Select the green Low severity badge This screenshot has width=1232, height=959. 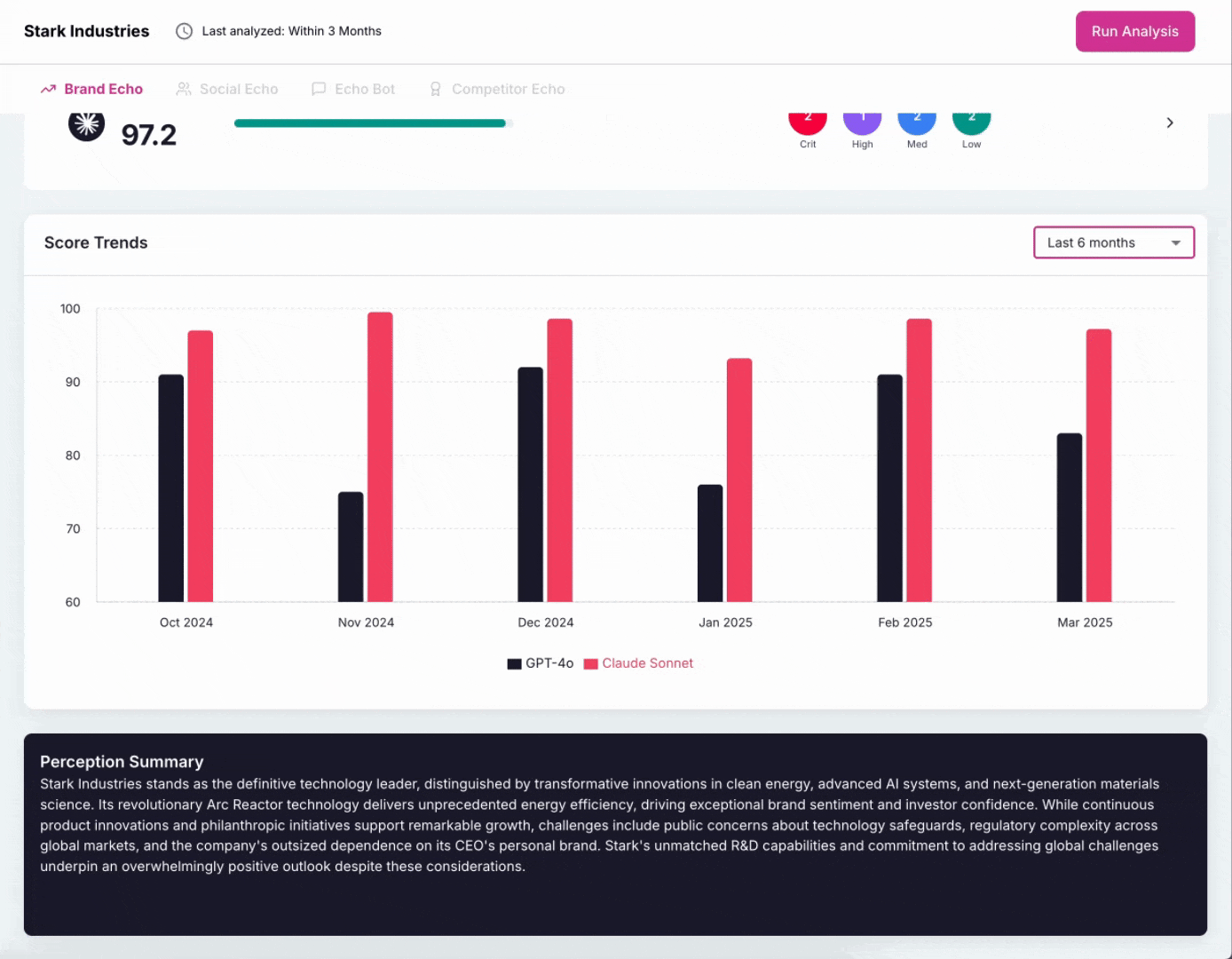click(x=971, y=124)
